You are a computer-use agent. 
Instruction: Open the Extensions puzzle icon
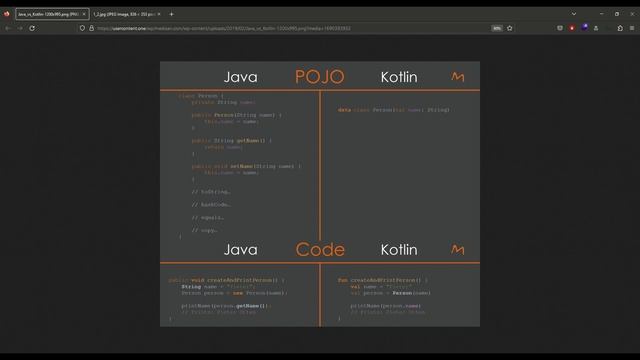620,28
